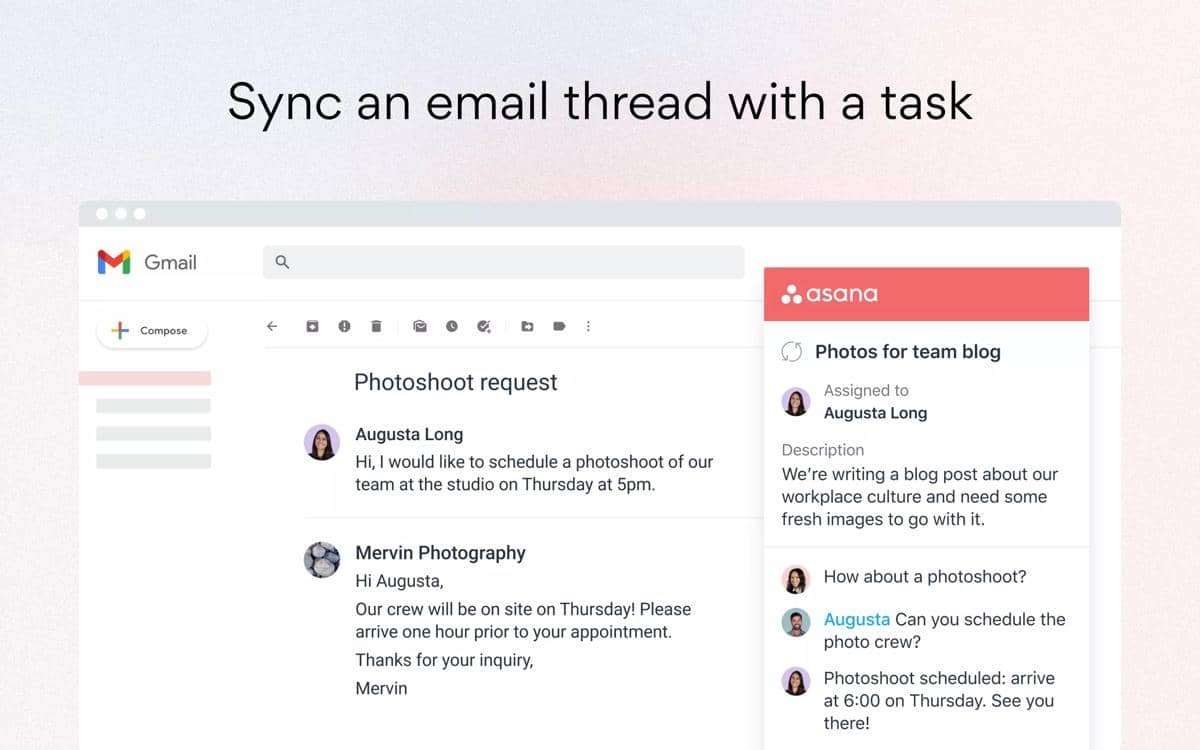The height and width of the screenshot is (750, 1200).
Task: Go back to the inbox
Action: click(x=271, y=326)
